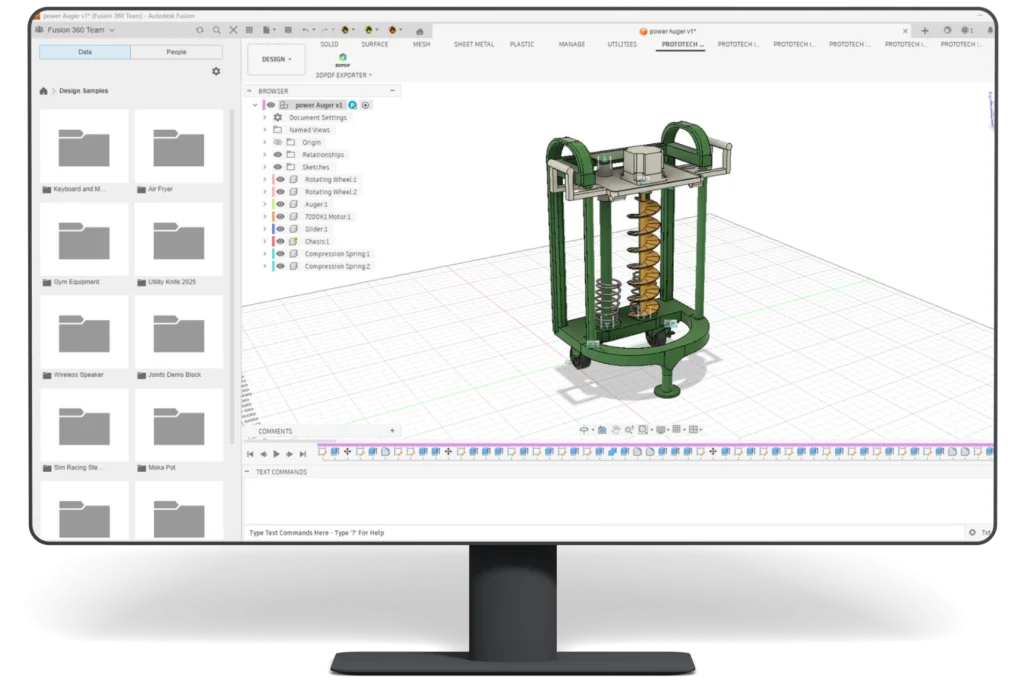Toggle visibility of Compression Spring:1
The width and height of the screenshot is (1024, 683).
(281, 254)
